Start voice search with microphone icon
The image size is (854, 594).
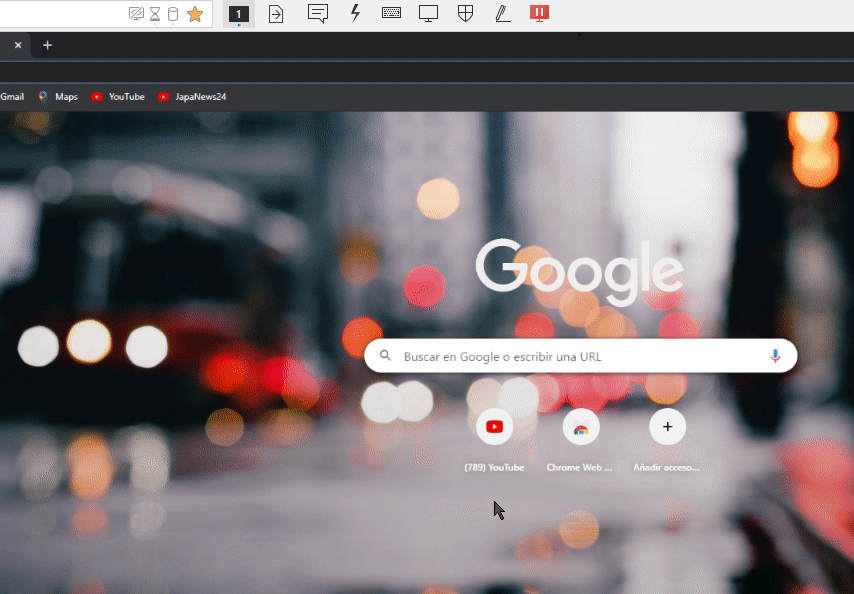point(775,356)
